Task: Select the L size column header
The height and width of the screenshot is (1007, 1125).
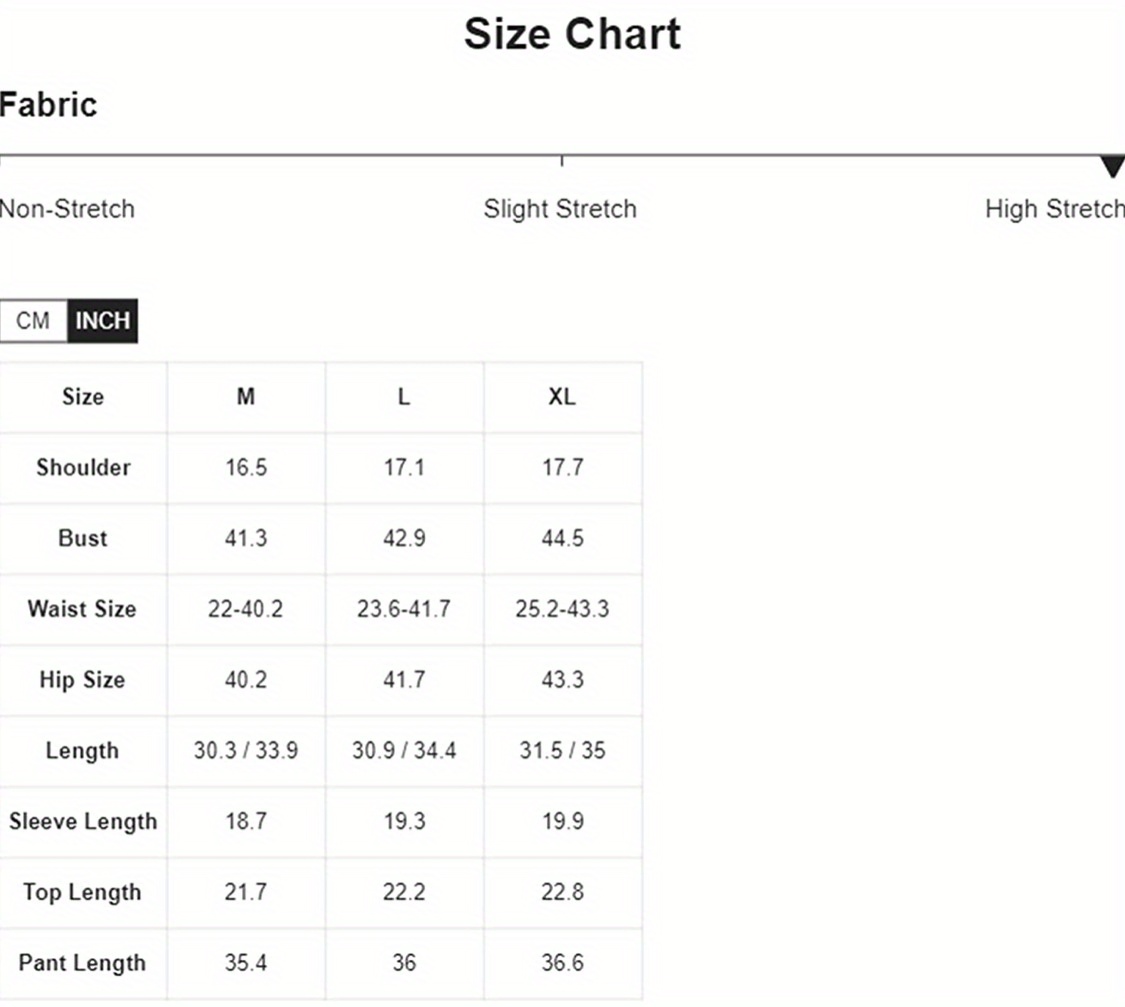Action: pos(404,397)
